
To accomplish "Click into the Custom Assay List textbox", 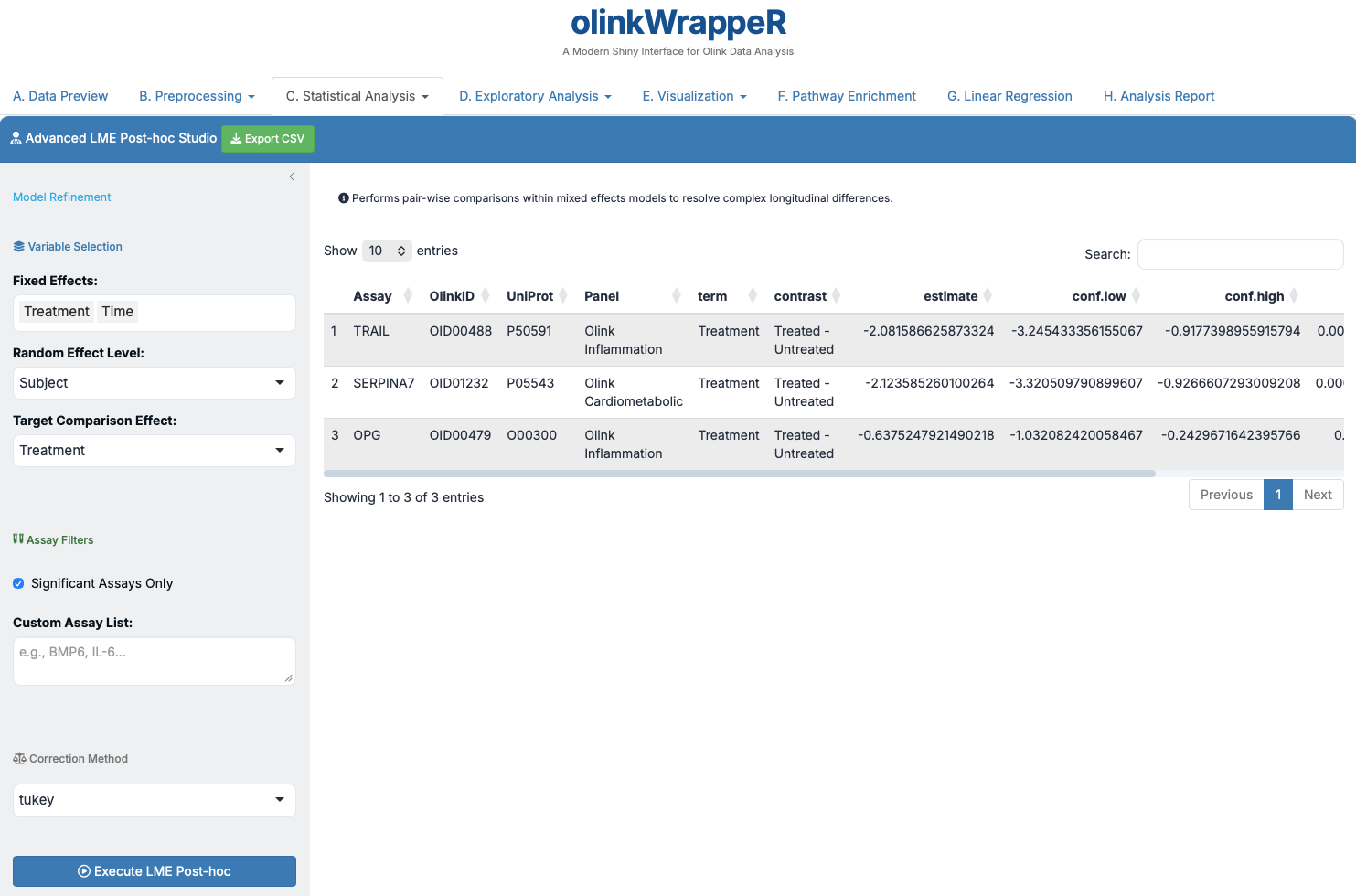I will tap(154, 661).
